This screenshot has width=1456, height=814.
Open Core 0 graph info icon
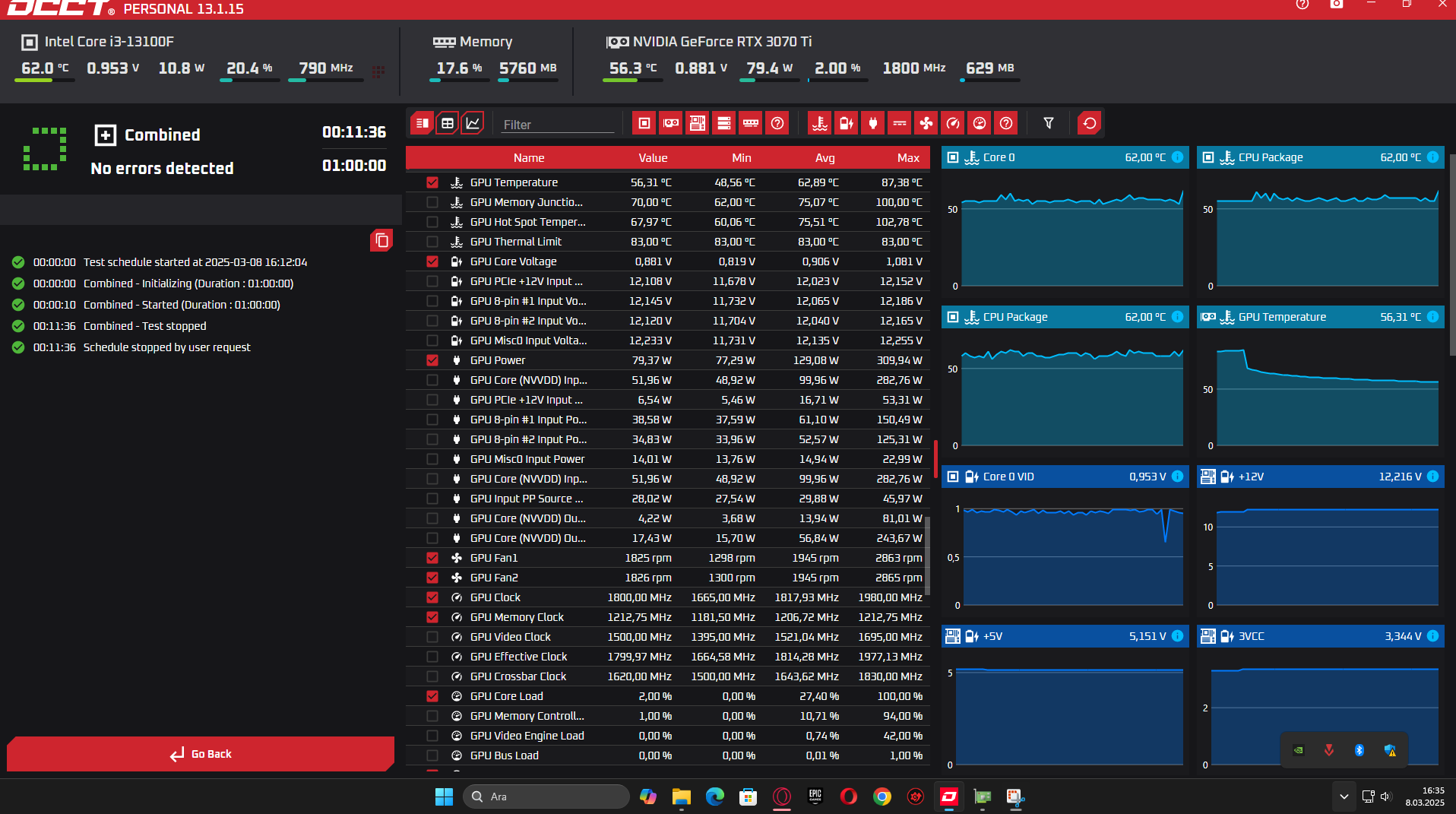[x=1177, y=157]
